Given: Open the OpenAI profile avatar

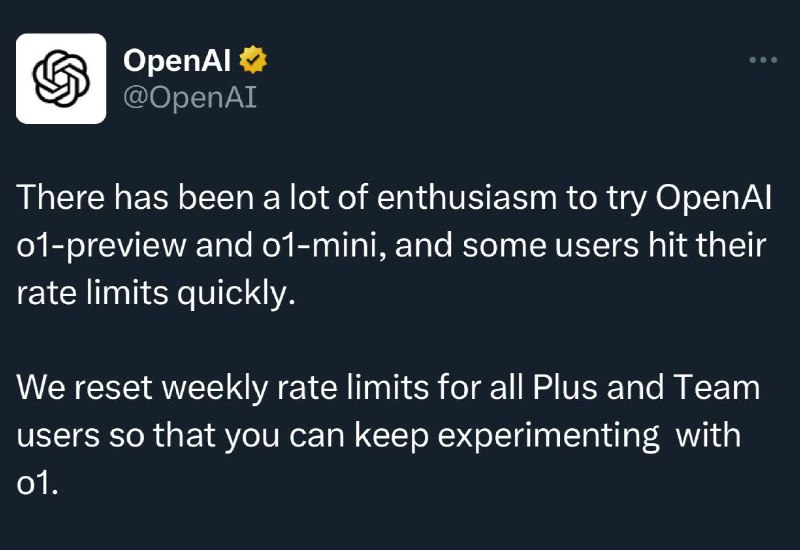Looking at the screenshot, I should pos(61,79).
